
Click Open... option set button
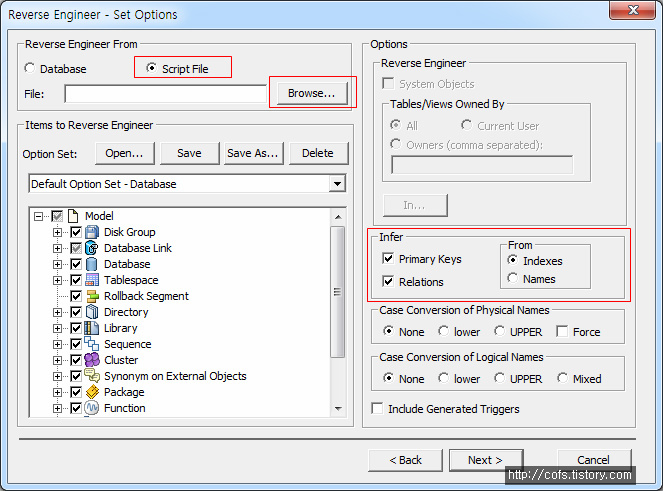tap(125, 153)
